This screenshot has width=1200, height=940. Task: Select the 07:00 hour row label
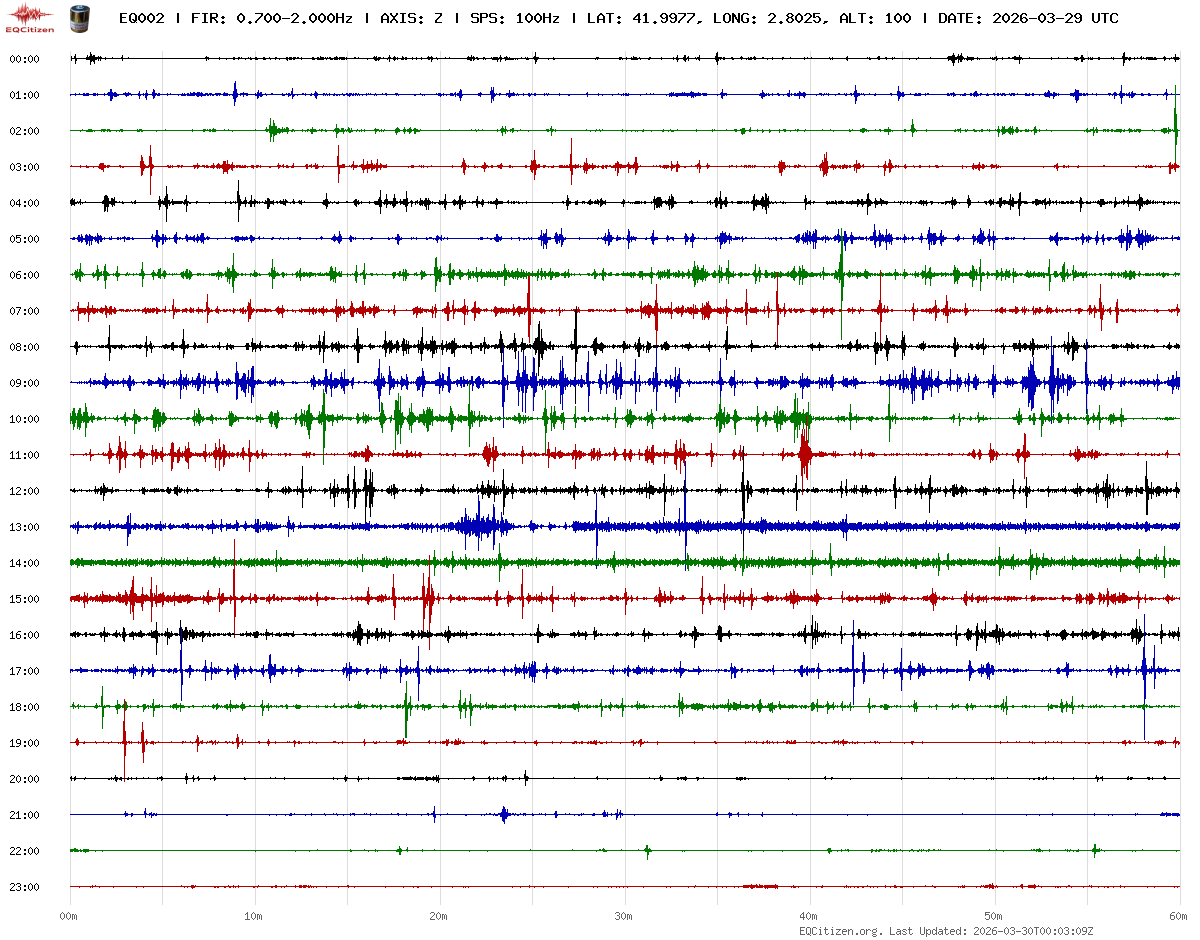[24, 311]
